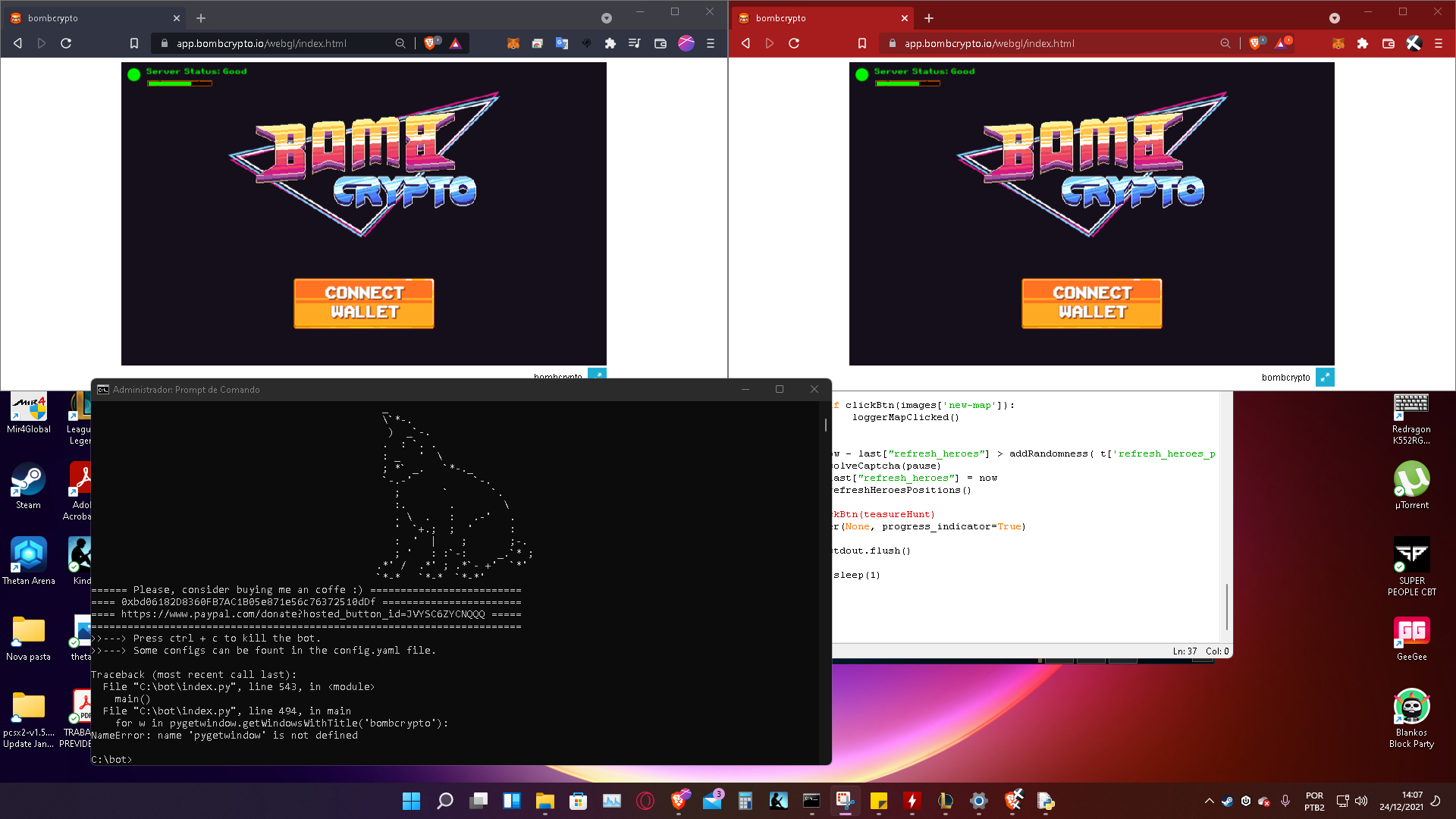
Task: Expand hidden system tray icons
Action: pos(1210,802)
